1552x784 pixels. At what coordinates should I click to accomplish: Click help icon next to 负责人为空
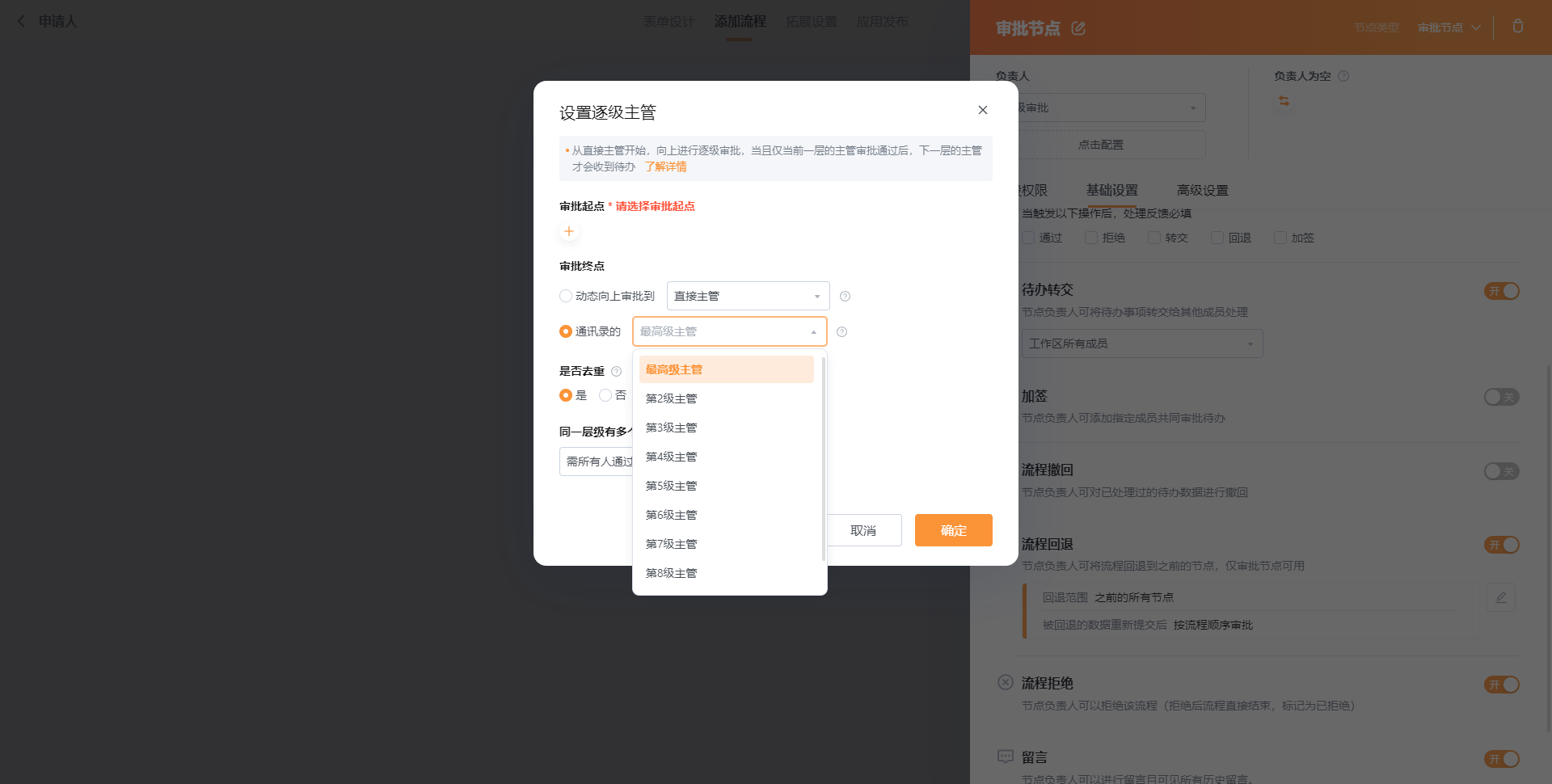pyautogui.click(x=1343, y=76)
